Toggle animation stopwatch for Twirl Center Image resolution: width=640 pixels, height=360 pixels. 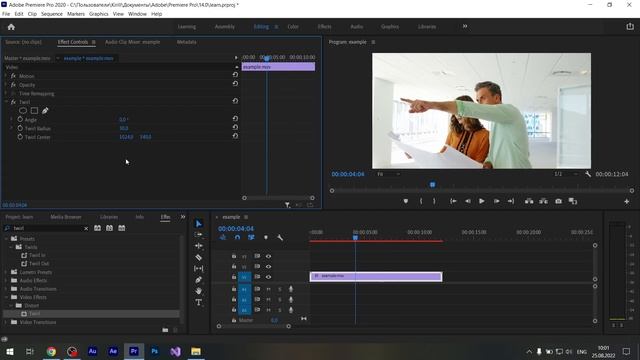coord(20,137)
